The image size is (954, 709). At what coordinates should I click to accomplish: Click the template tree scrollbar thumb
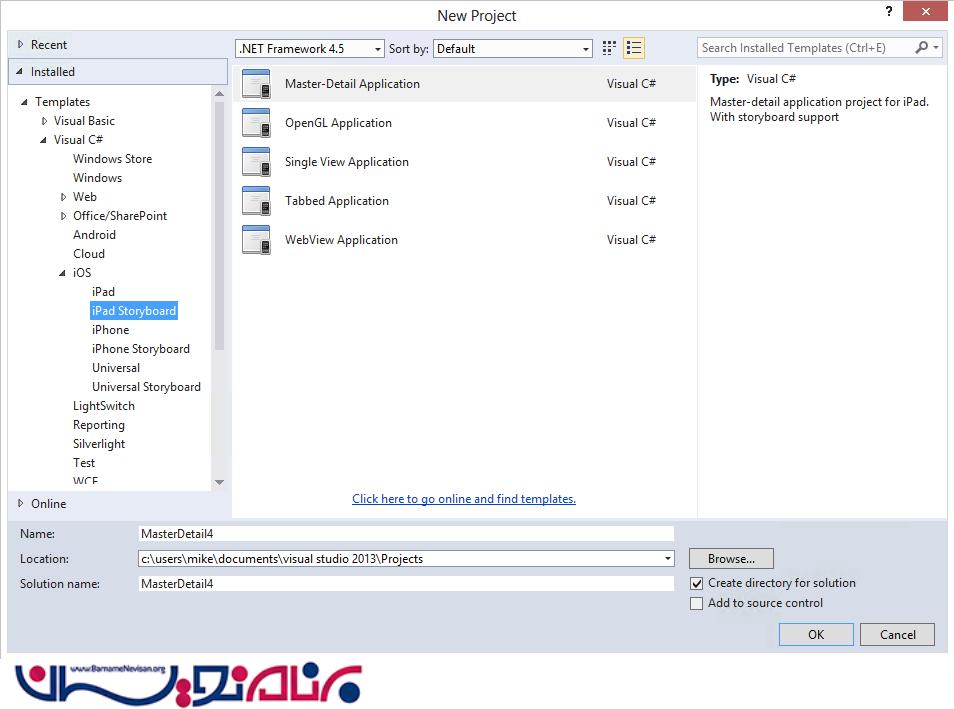(220, 226)
